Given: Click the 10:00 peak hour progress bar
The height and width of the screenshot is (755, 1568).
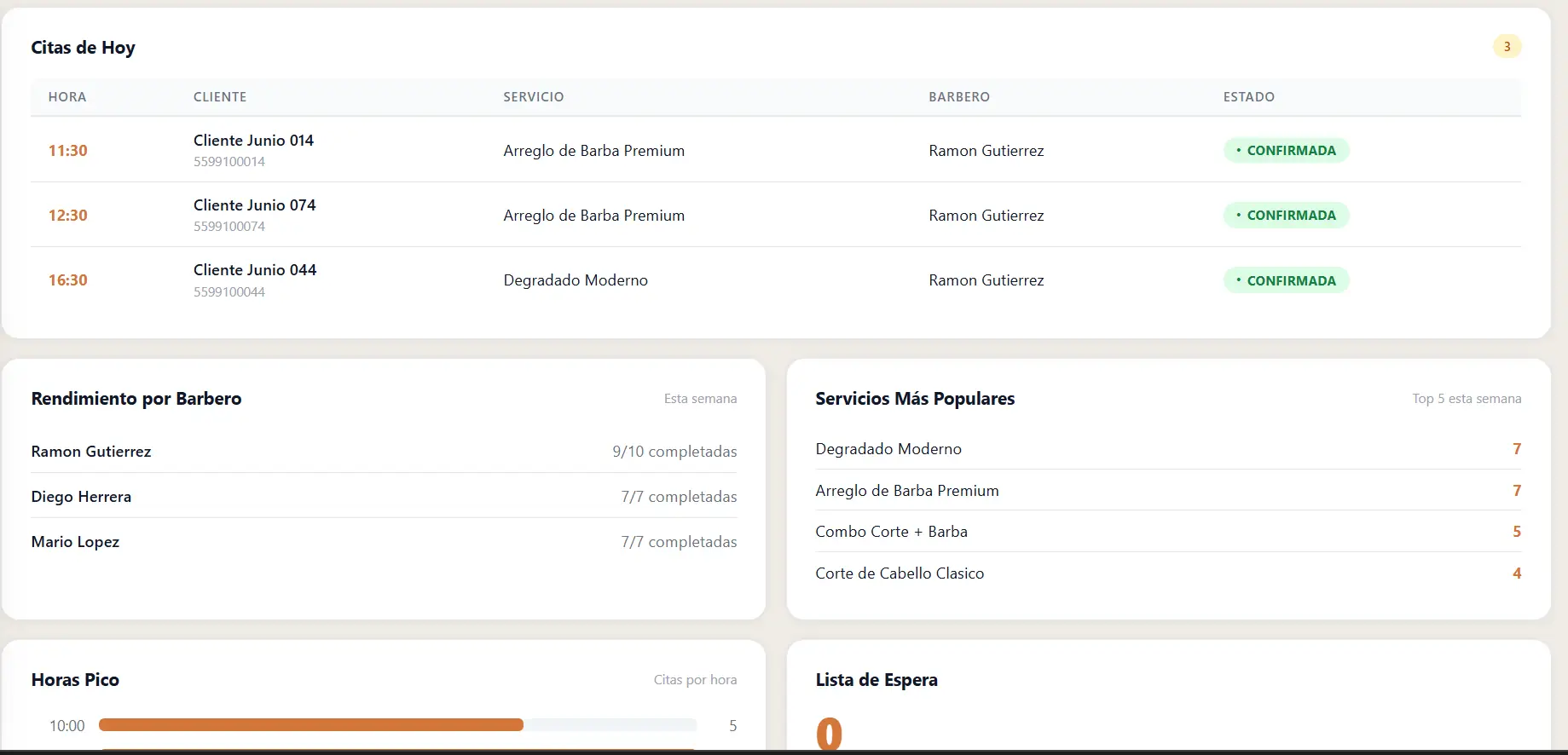Looking at the screenshot, I should [x=397, y=725].
